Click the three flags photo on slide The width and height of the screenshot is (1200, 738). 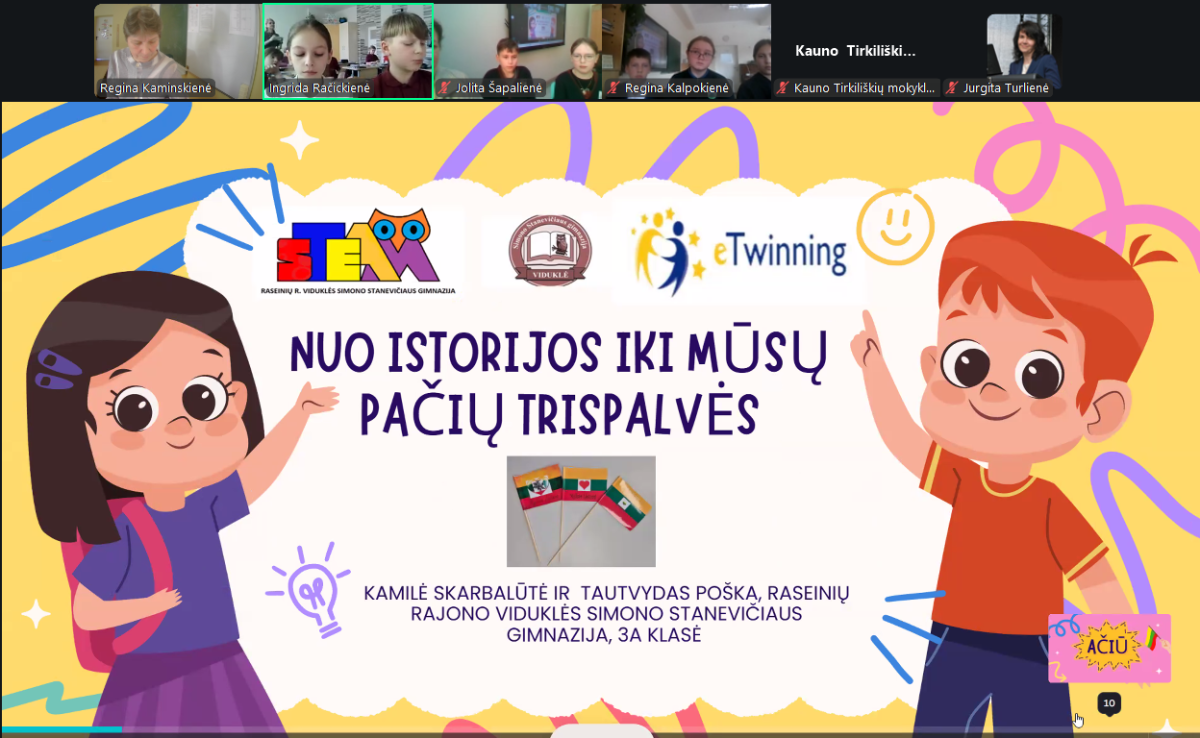[x=581, y=511]
